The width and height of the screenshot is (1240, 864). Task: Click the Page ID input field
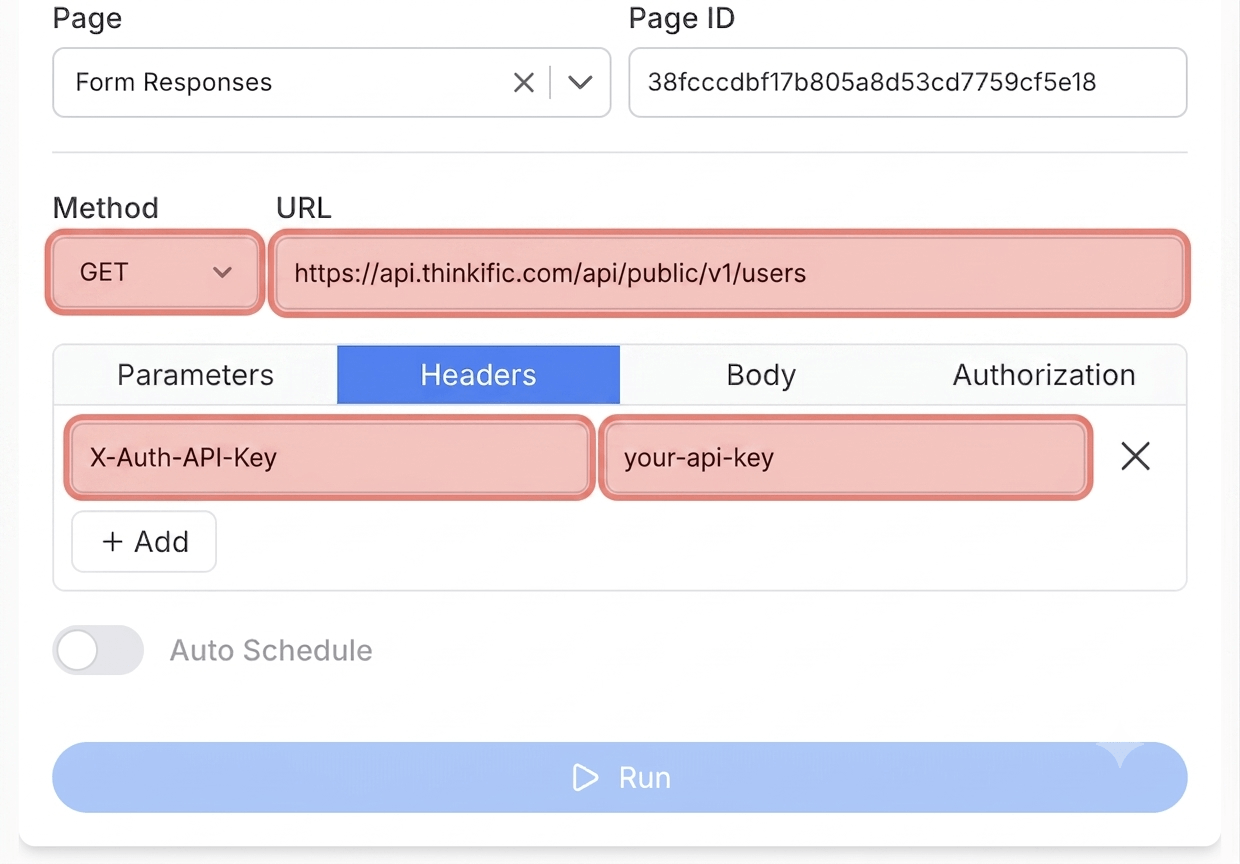tap(908, 82)
